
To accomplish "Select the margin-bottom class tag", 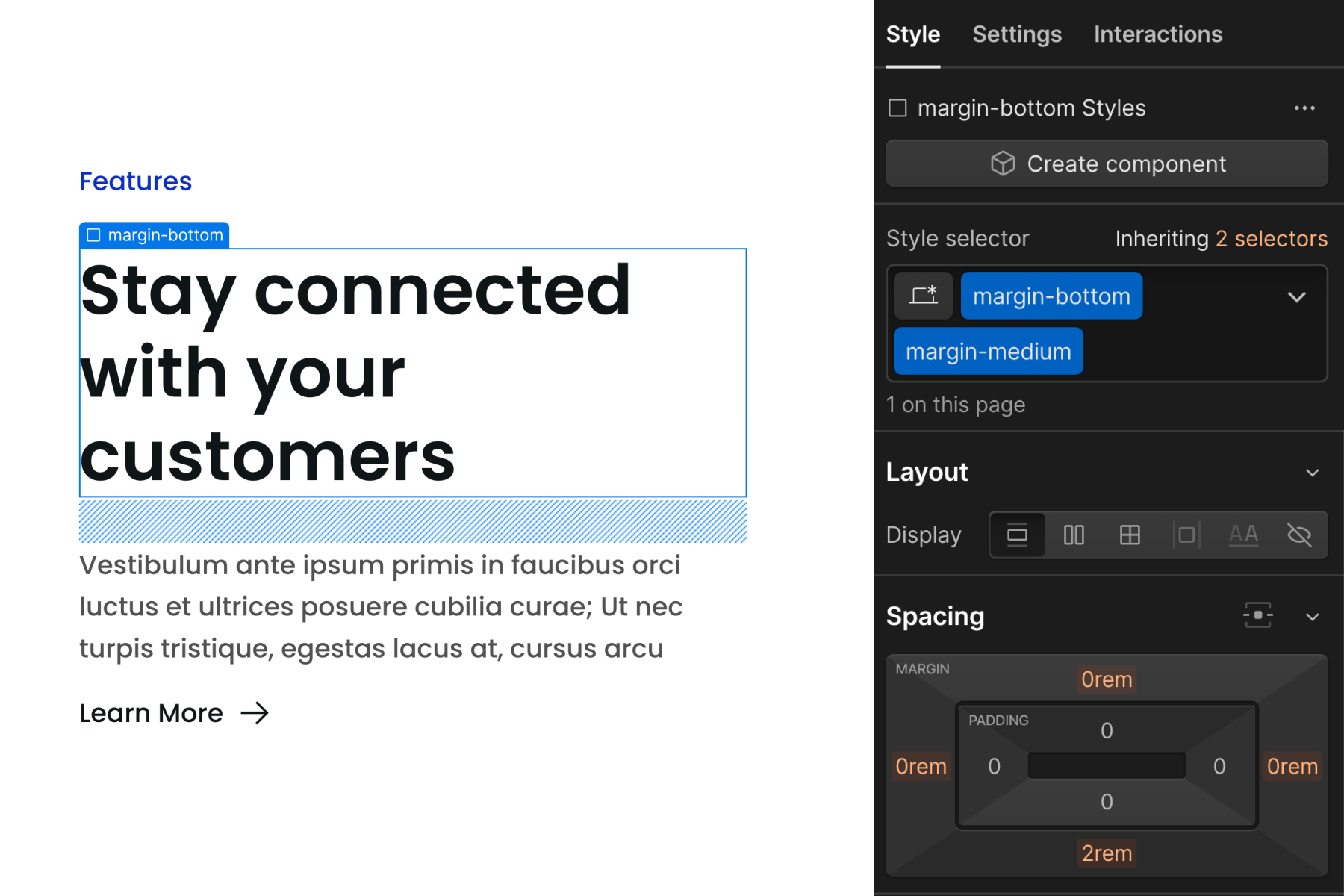I will pos(1051,296).
